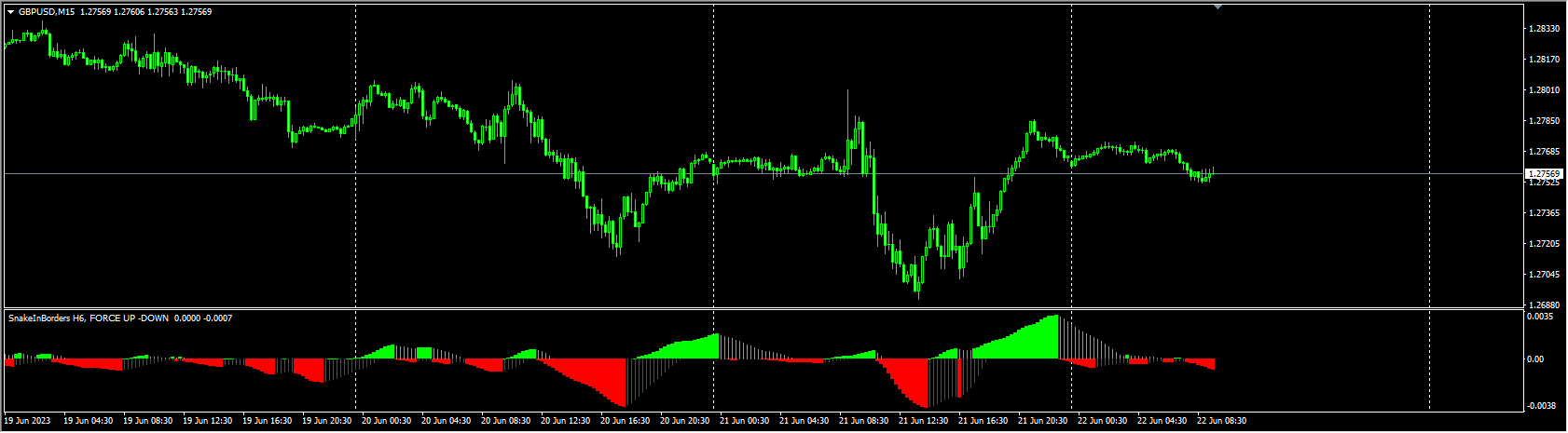Image resolution: width=1568 pixels, height=433 pixels.
Task: Click the 19 Jun 04:30 time label
Action: pyautogui.click(x=89, y=421)
